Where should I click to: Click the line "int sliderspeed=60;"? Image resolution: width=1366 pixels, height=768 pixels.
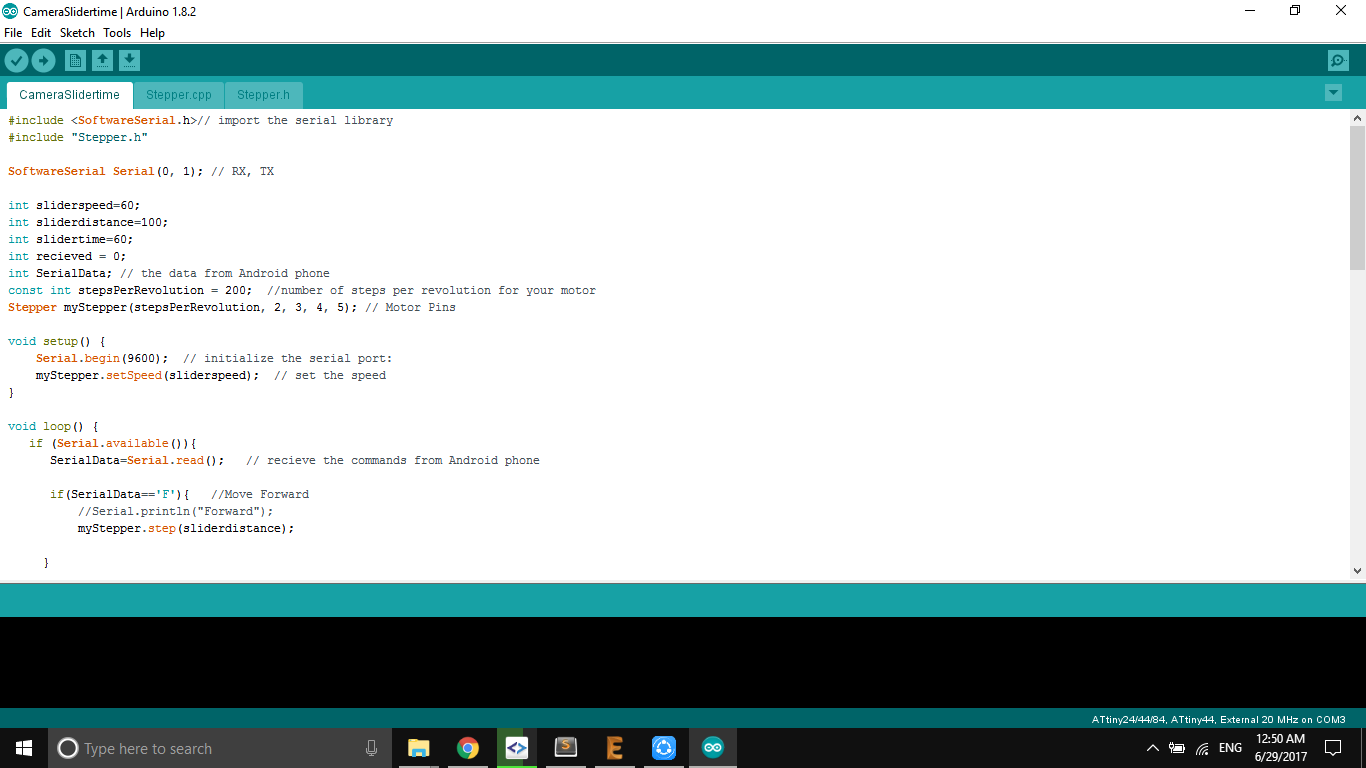pyautogui.click(x=74, y=205)
